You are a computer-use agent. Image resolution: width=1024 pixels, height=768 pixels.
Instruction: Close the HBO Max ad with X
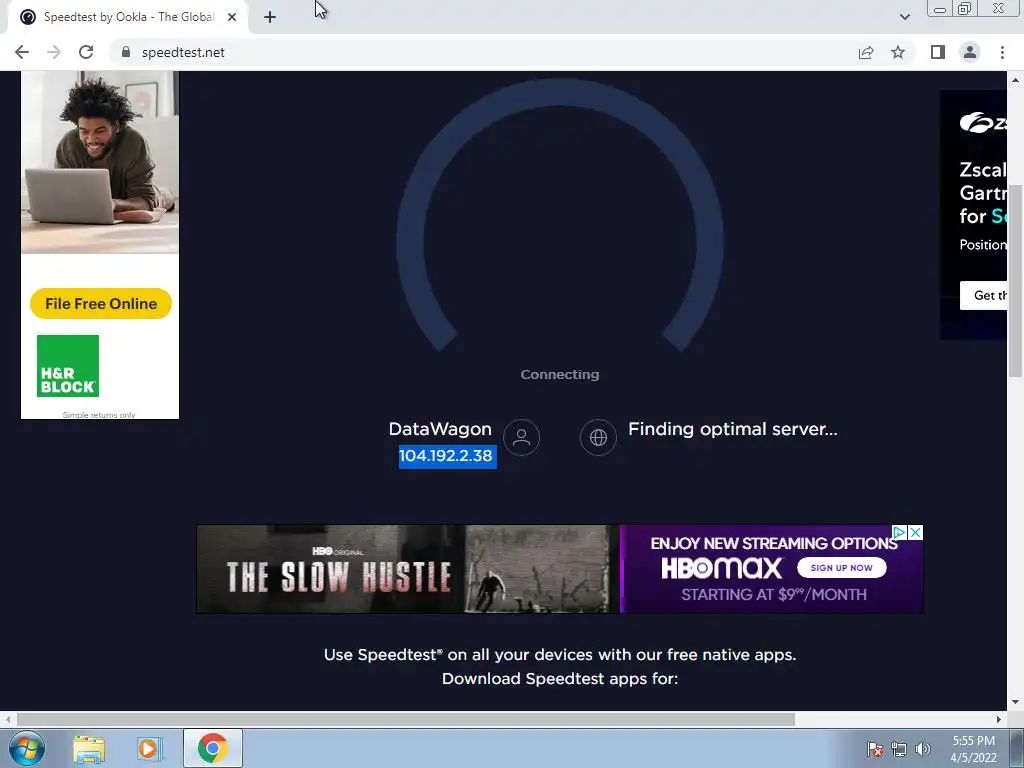point(916,532)
